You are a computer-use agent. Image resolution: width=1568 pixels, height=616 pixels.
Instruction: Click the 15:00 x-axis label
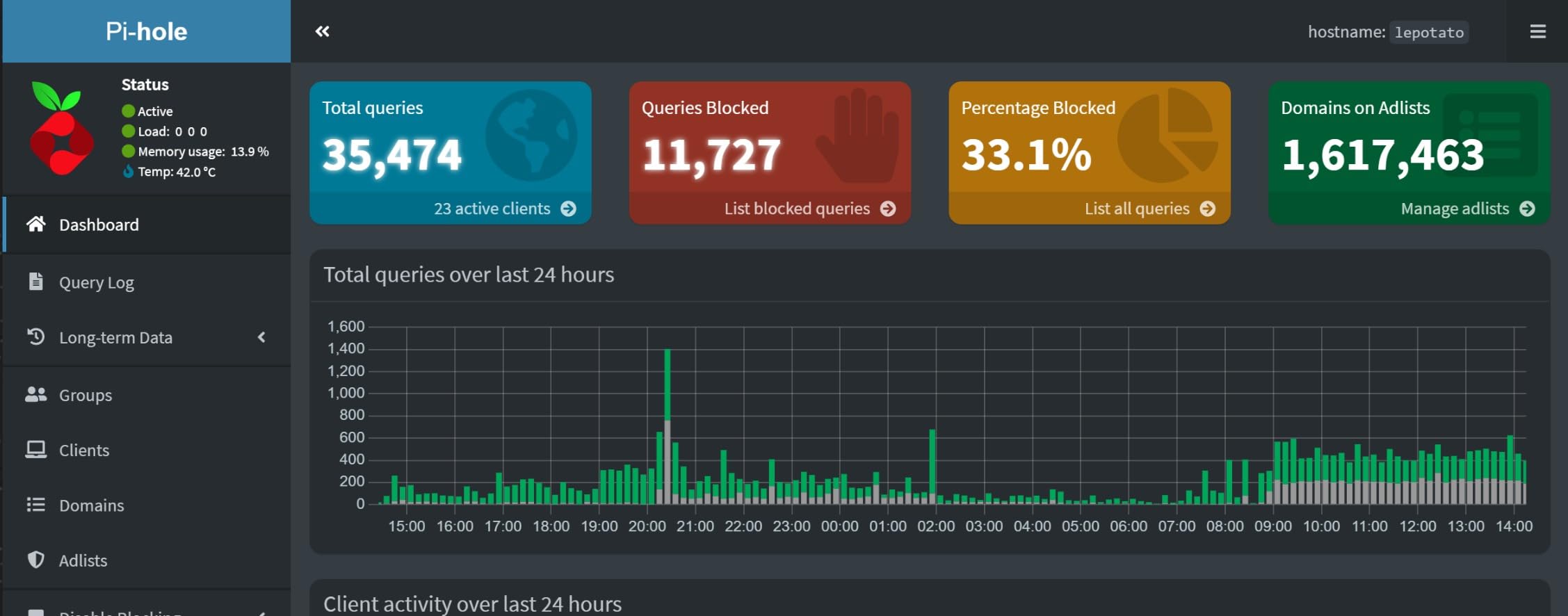coord(406,526)
